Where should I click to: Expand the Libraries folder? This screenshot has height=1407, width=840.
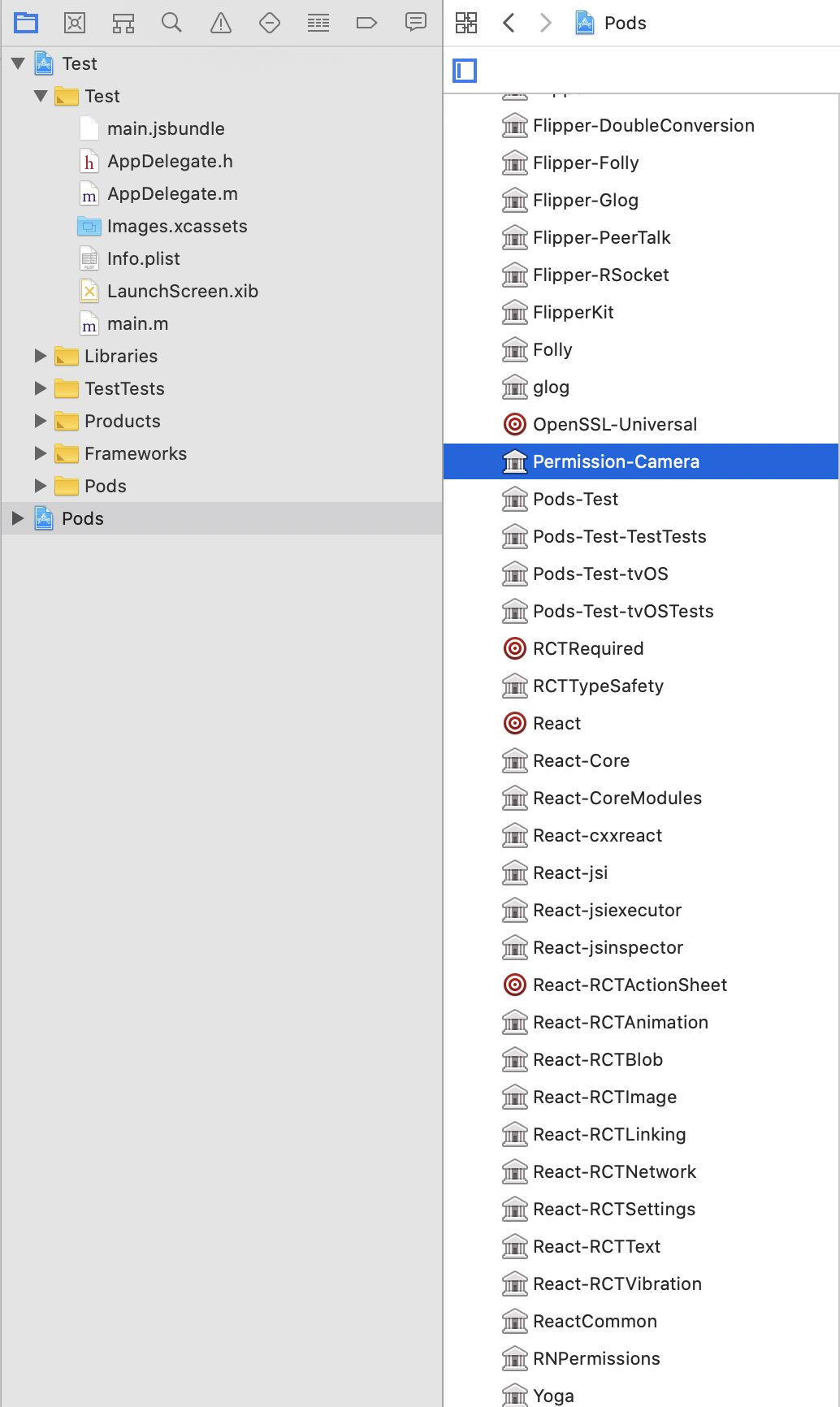(x=41, y=356)
